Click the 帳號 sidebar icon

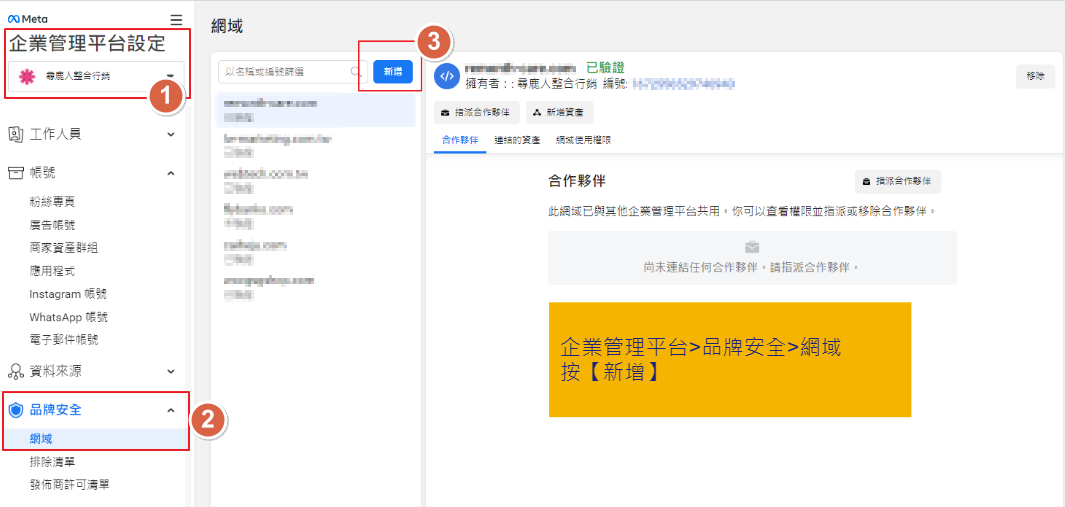tap(16, 173)
